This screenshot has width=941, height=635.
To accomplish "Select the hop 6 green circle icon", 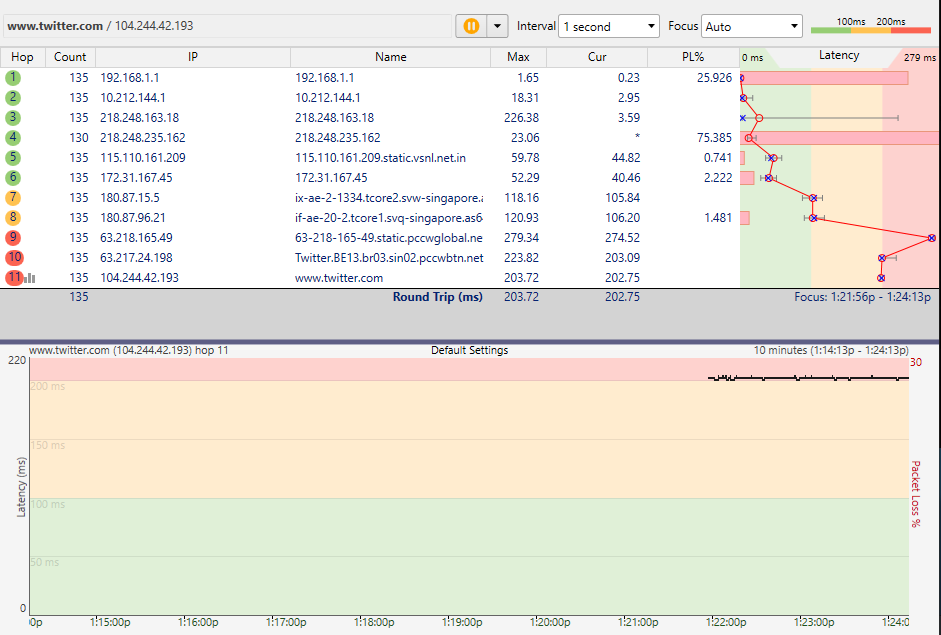I will coord(13,178).
